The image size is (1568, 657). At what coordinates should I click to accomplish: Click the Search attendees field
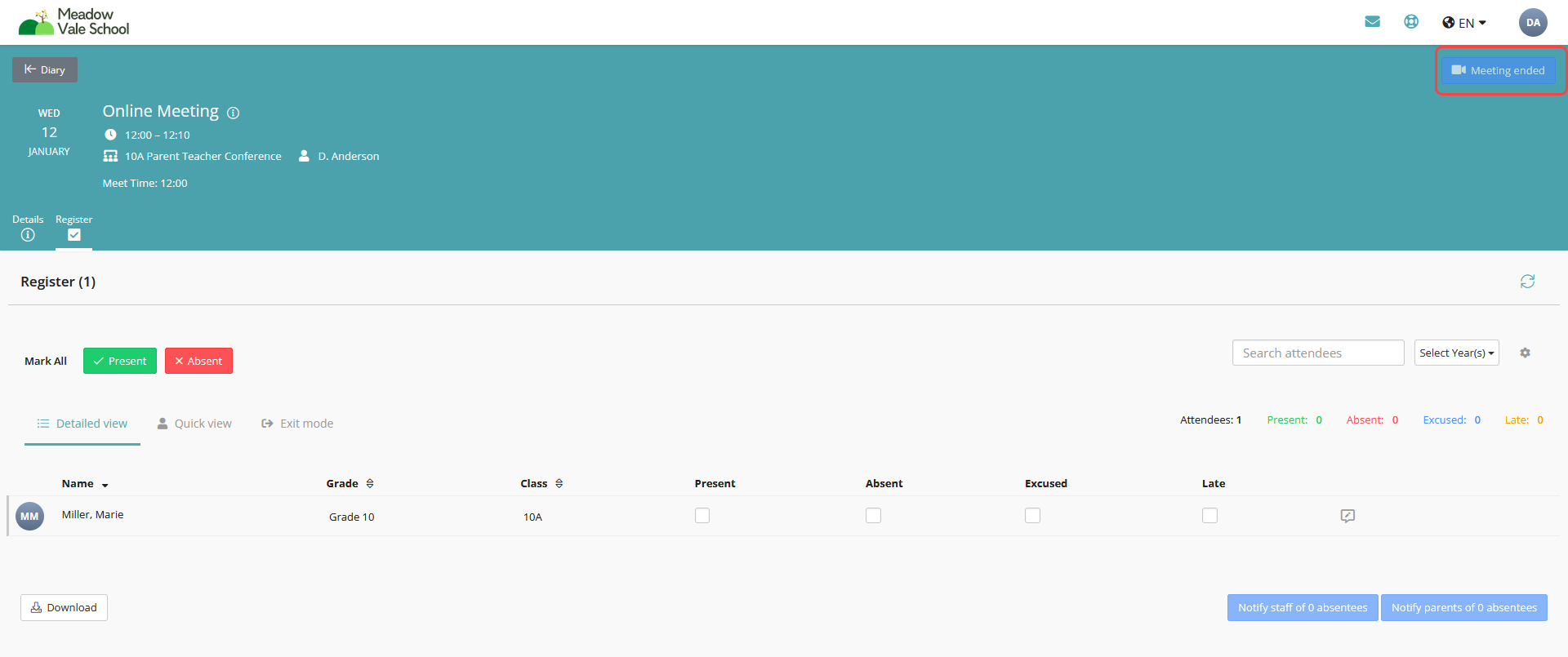(1317, 353)
